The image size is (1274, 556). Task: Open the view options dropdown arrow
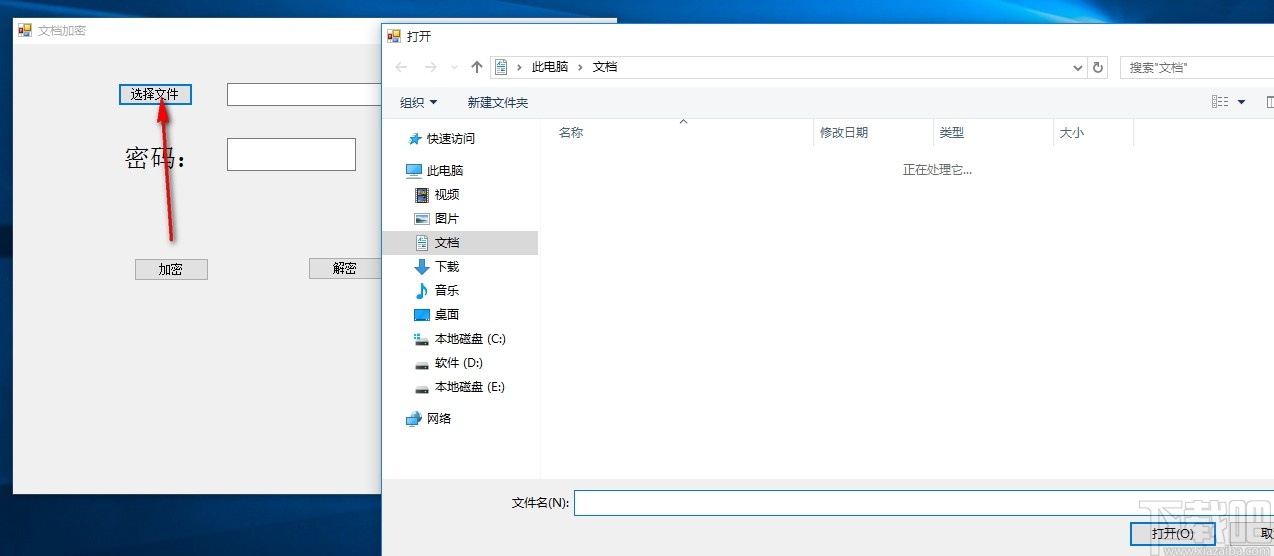[x=1242, y=102]
